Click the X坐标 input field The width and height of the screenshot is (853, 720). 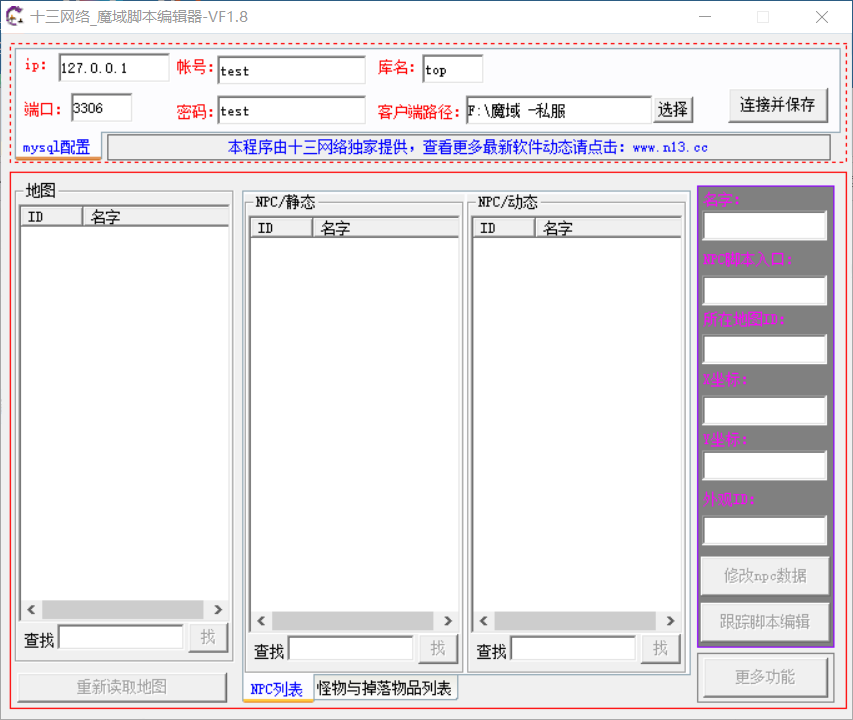coord(765,411)
